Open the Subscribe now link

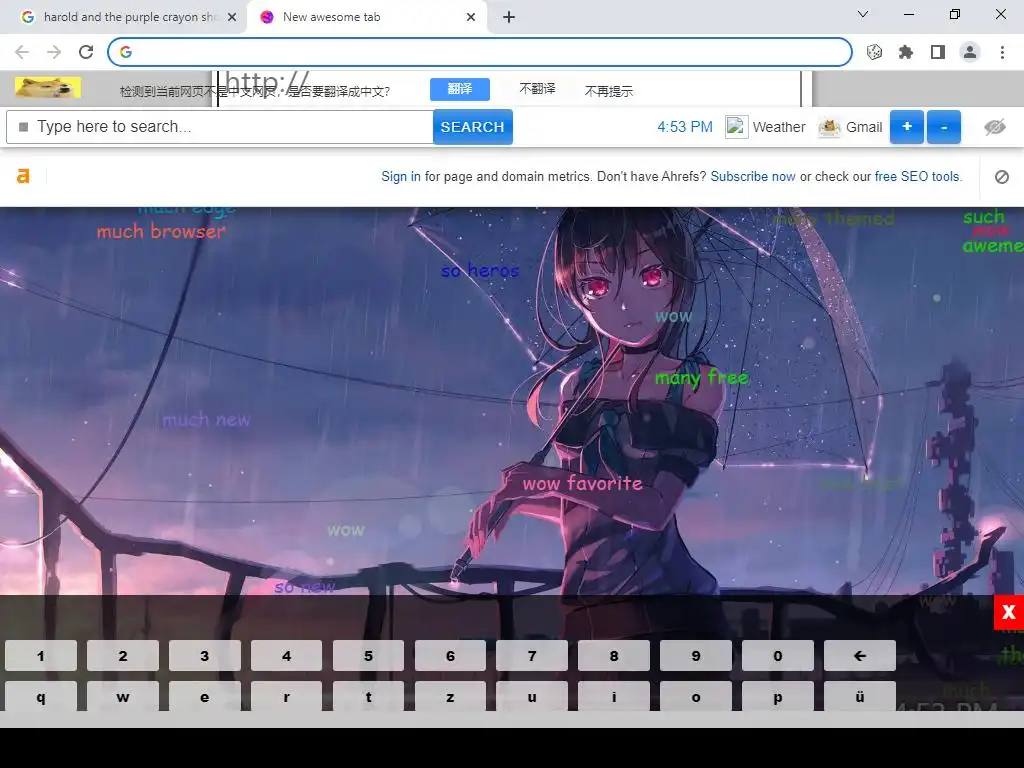[753, 176]
